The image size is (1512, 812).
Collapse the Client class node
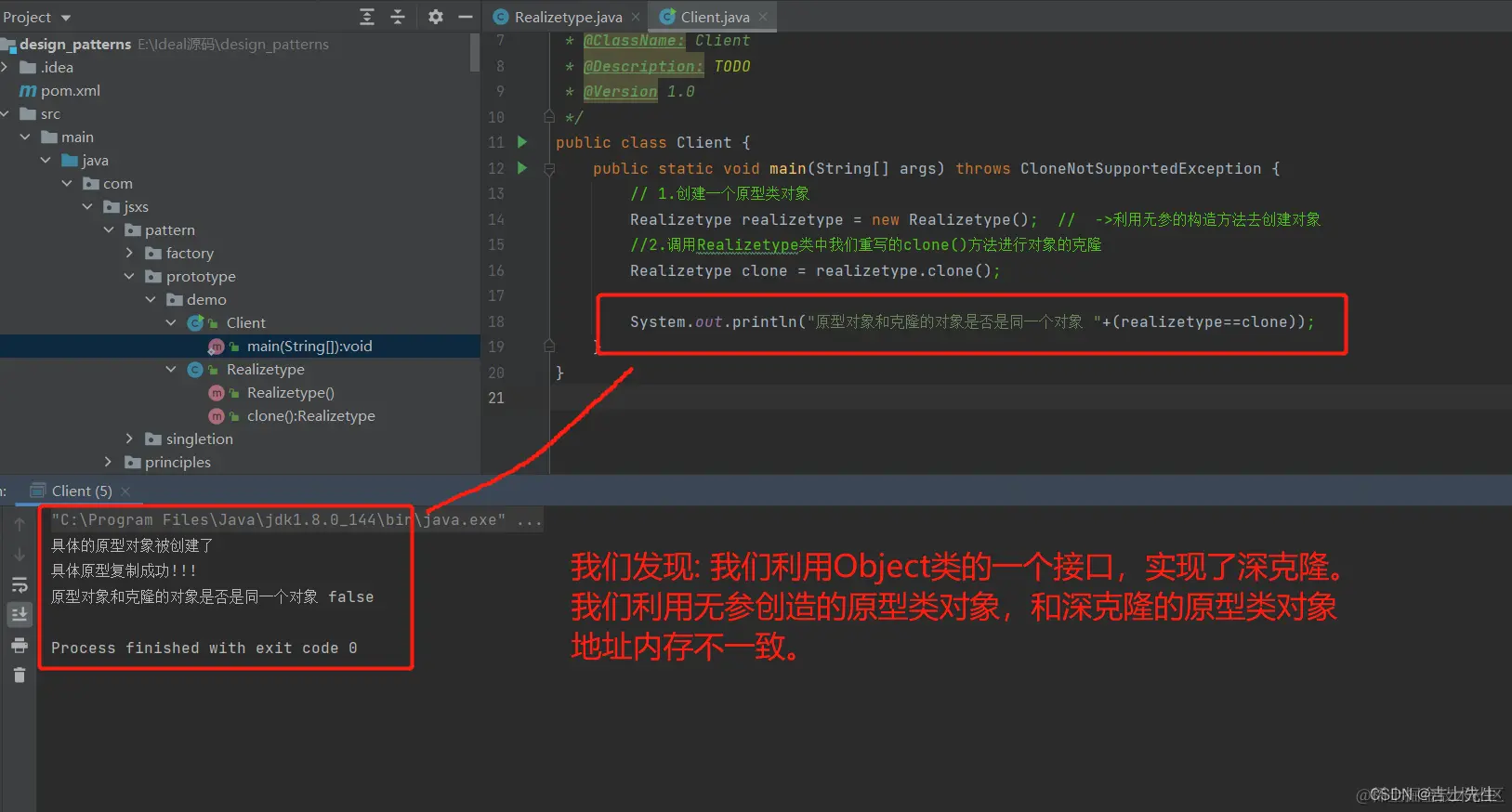(x=171, y=322)
